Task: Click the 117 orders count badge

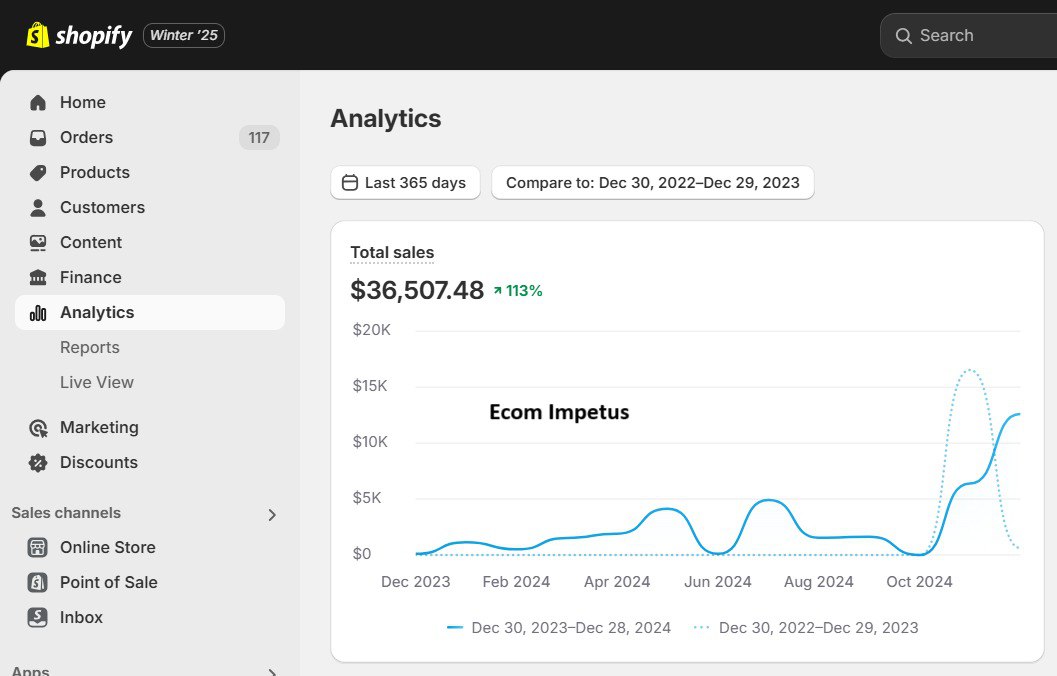Action: coord(259,137)
